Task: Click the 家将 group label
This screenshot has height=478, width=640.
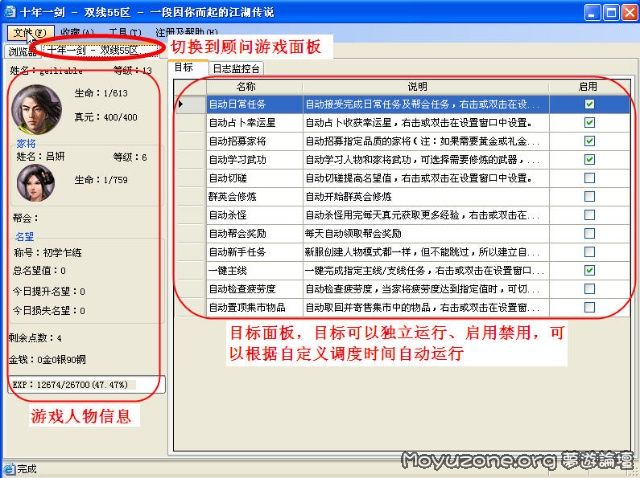Action: point(26,144)
